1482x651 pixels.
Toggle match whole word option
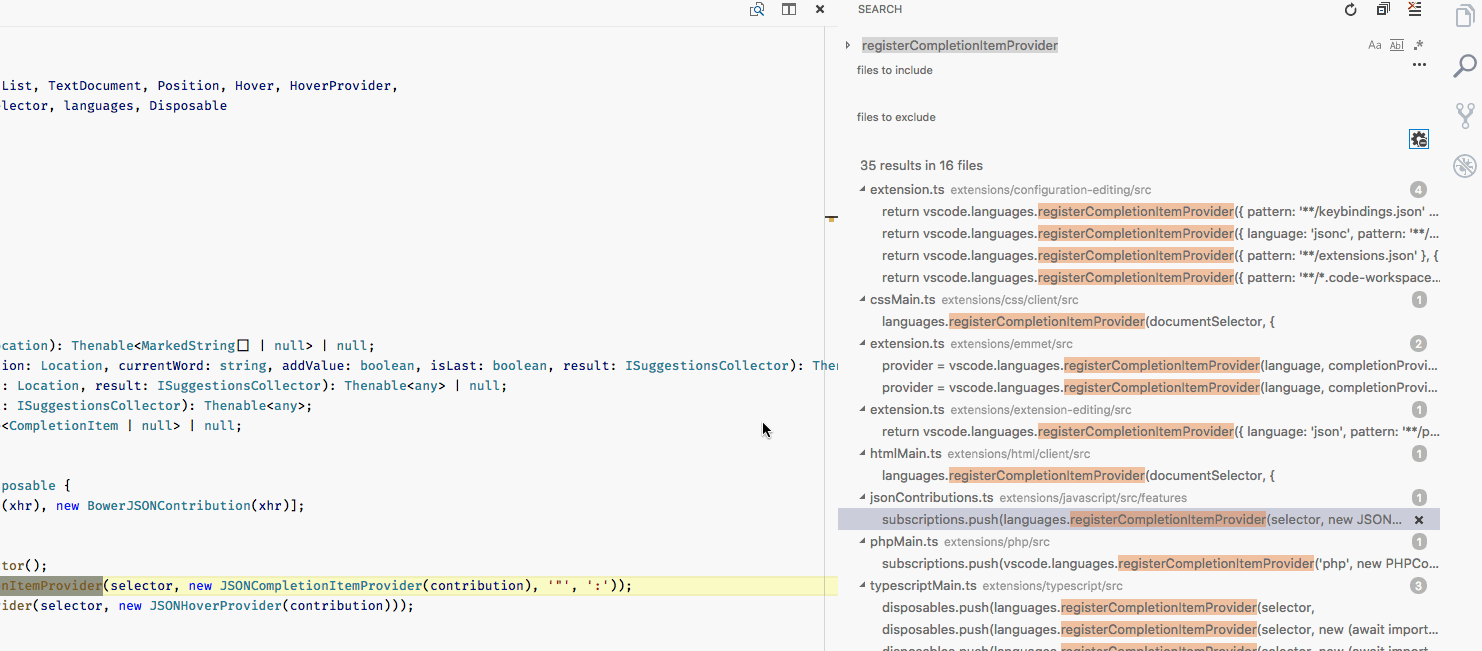pos(1396,45)
